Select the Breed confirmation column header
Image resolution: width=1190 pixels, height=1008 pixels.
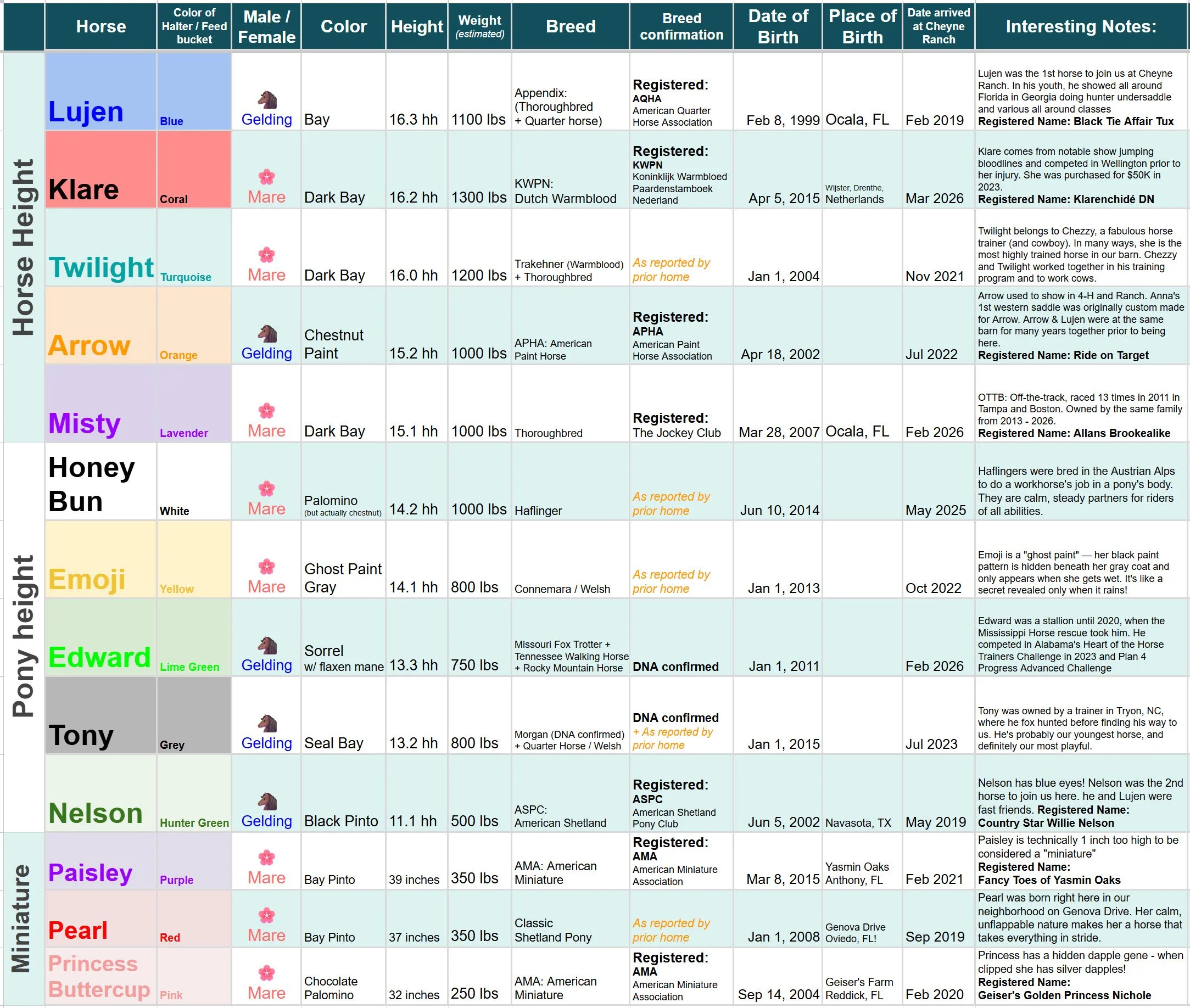(681, 26)
